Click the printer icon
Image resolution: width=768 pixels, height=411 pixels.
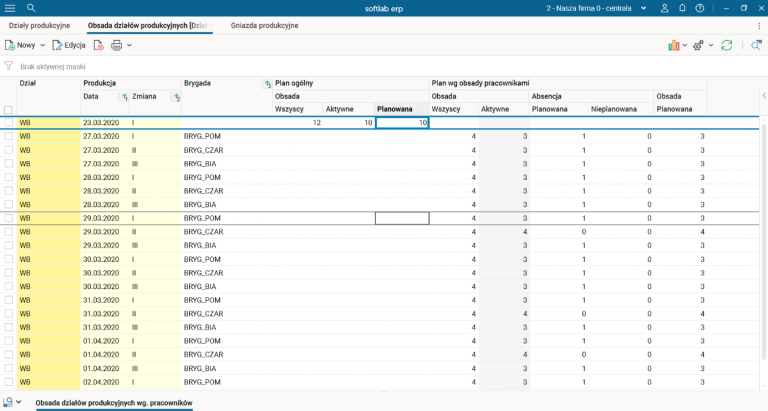(x=116, y=45)
